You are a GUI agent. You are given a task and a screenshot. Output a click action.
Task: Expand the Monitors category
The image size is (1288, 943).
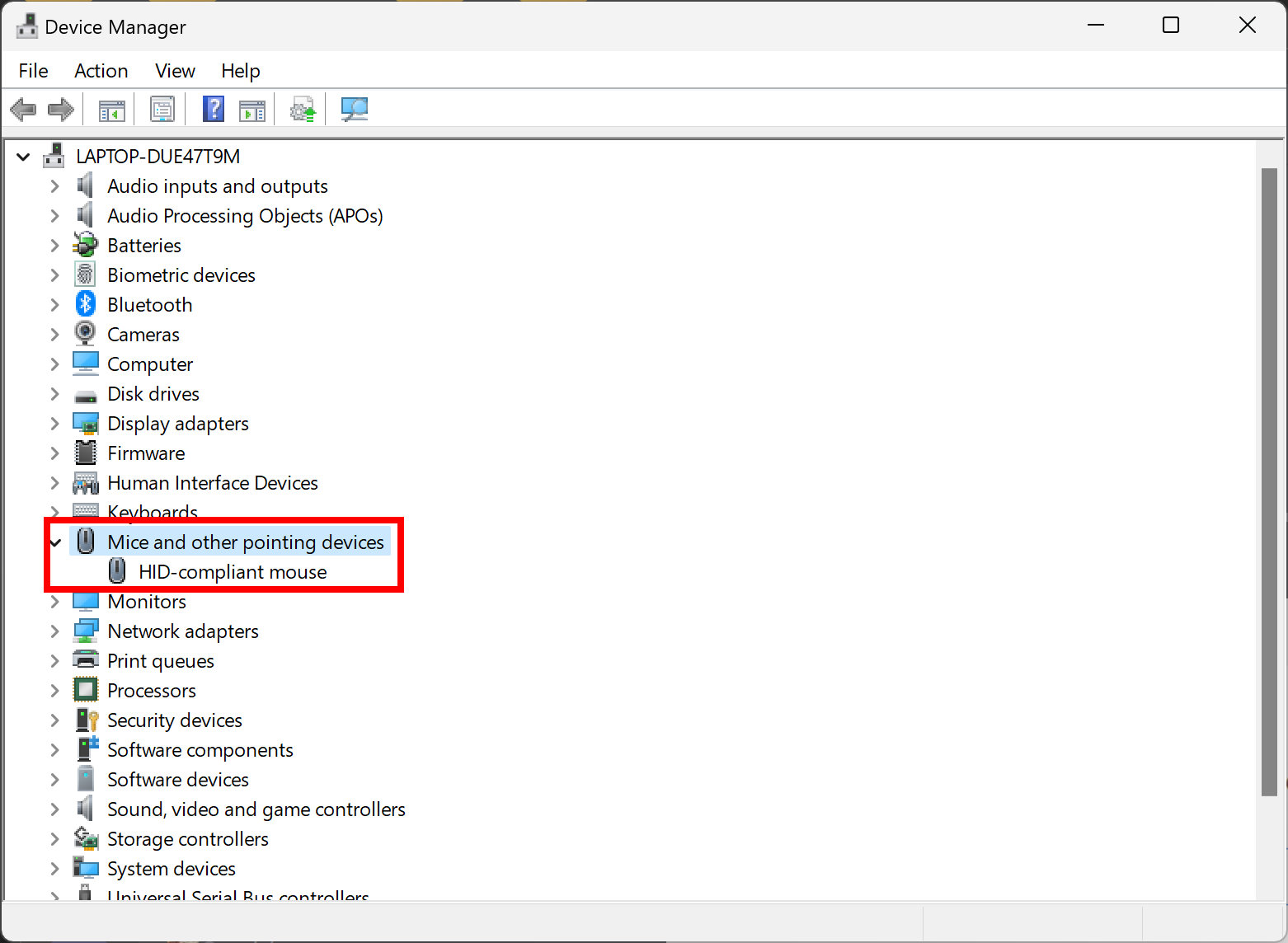click(x=54, y=602)
